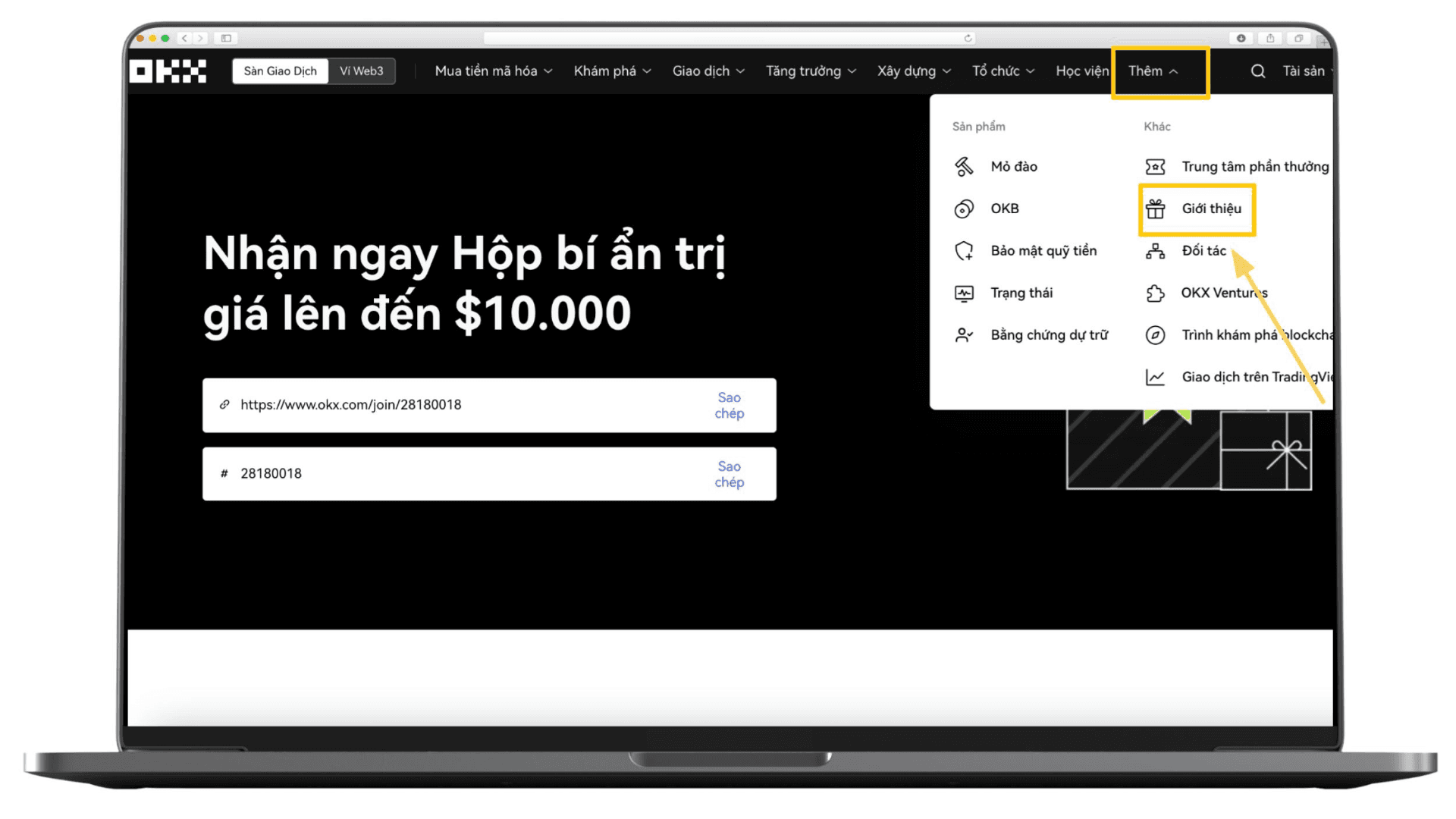
Task: Copy the referral link
Action: (729, 405)
